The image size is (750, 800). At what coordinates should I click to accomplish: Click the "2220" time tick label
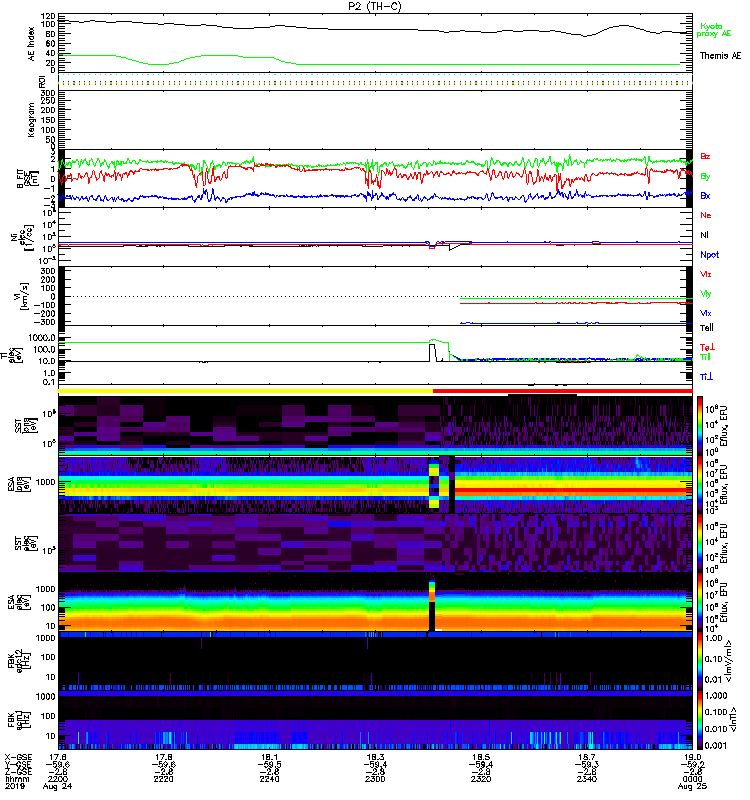164,779
